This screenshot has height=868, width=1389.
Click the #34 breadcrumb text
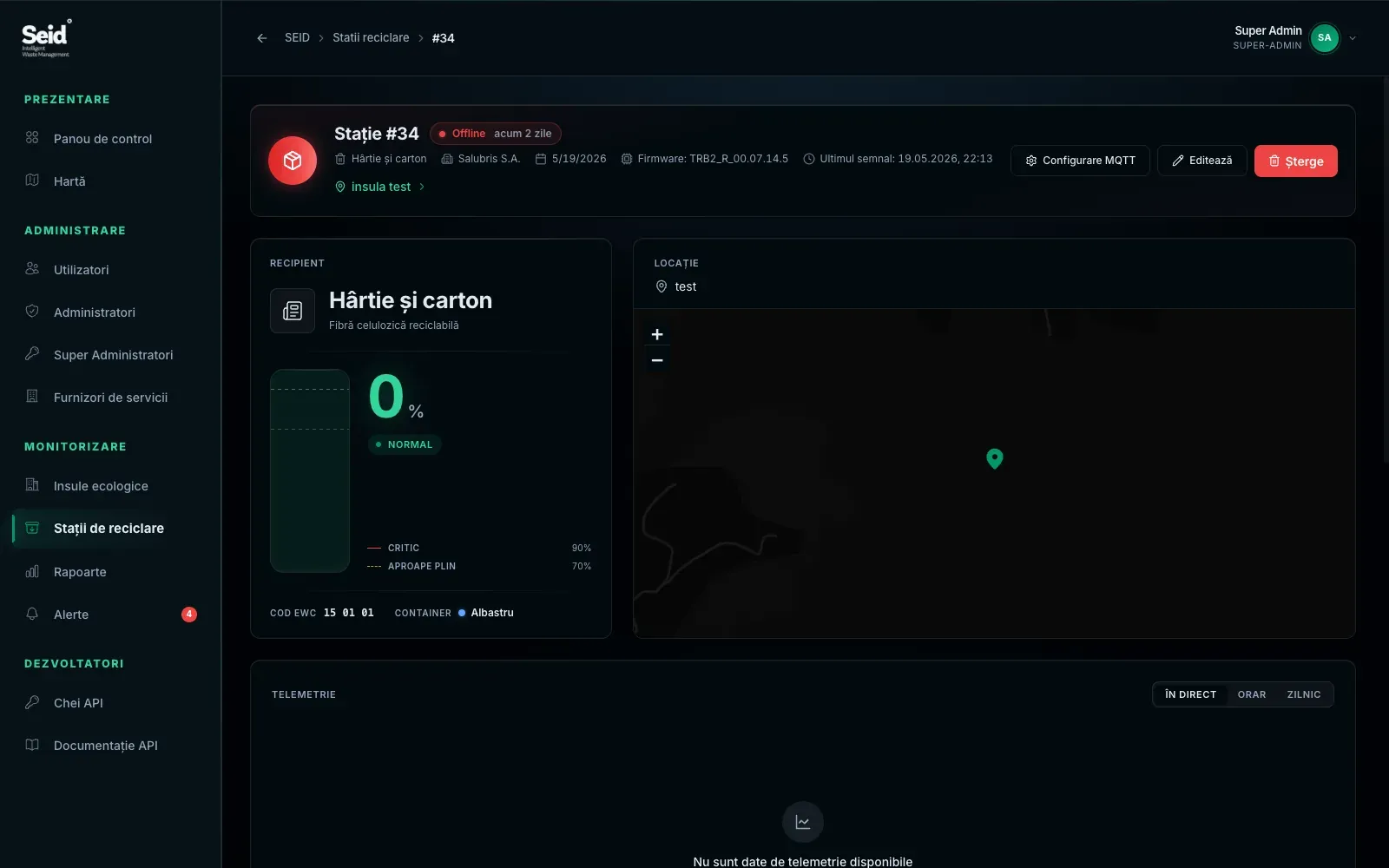pos(444,38)
